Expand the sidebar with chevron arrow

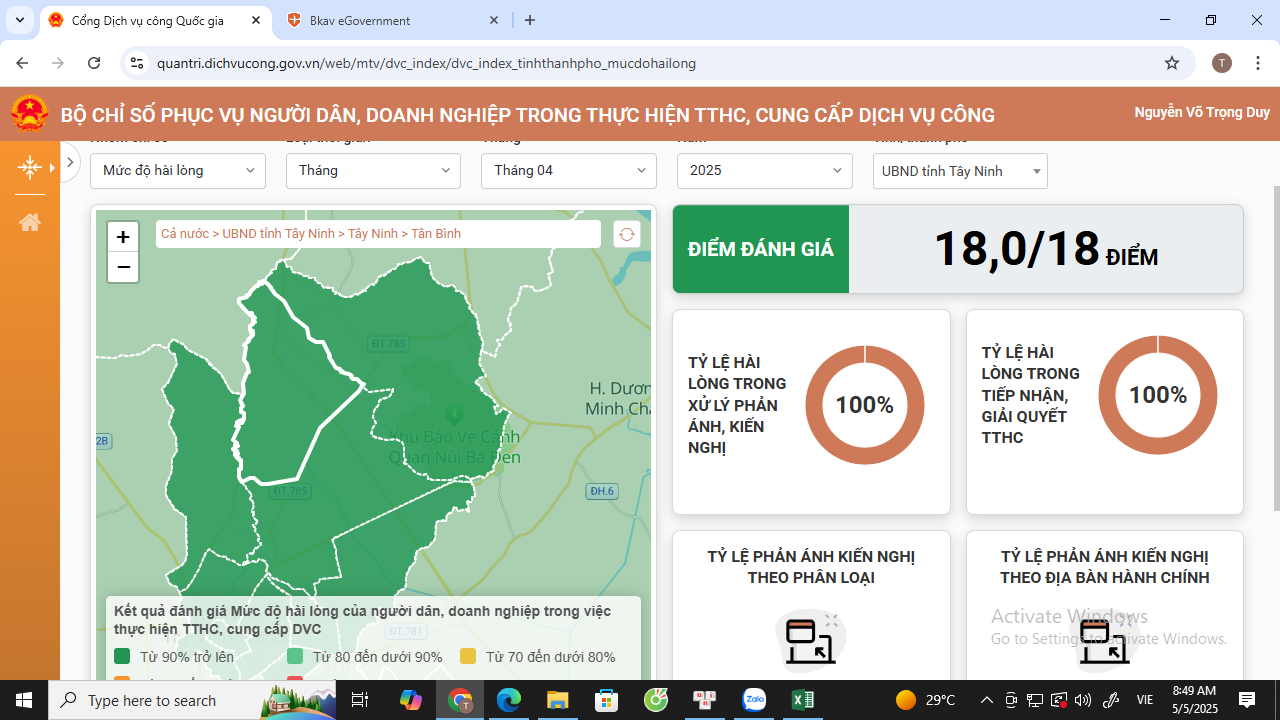[70, 162]
